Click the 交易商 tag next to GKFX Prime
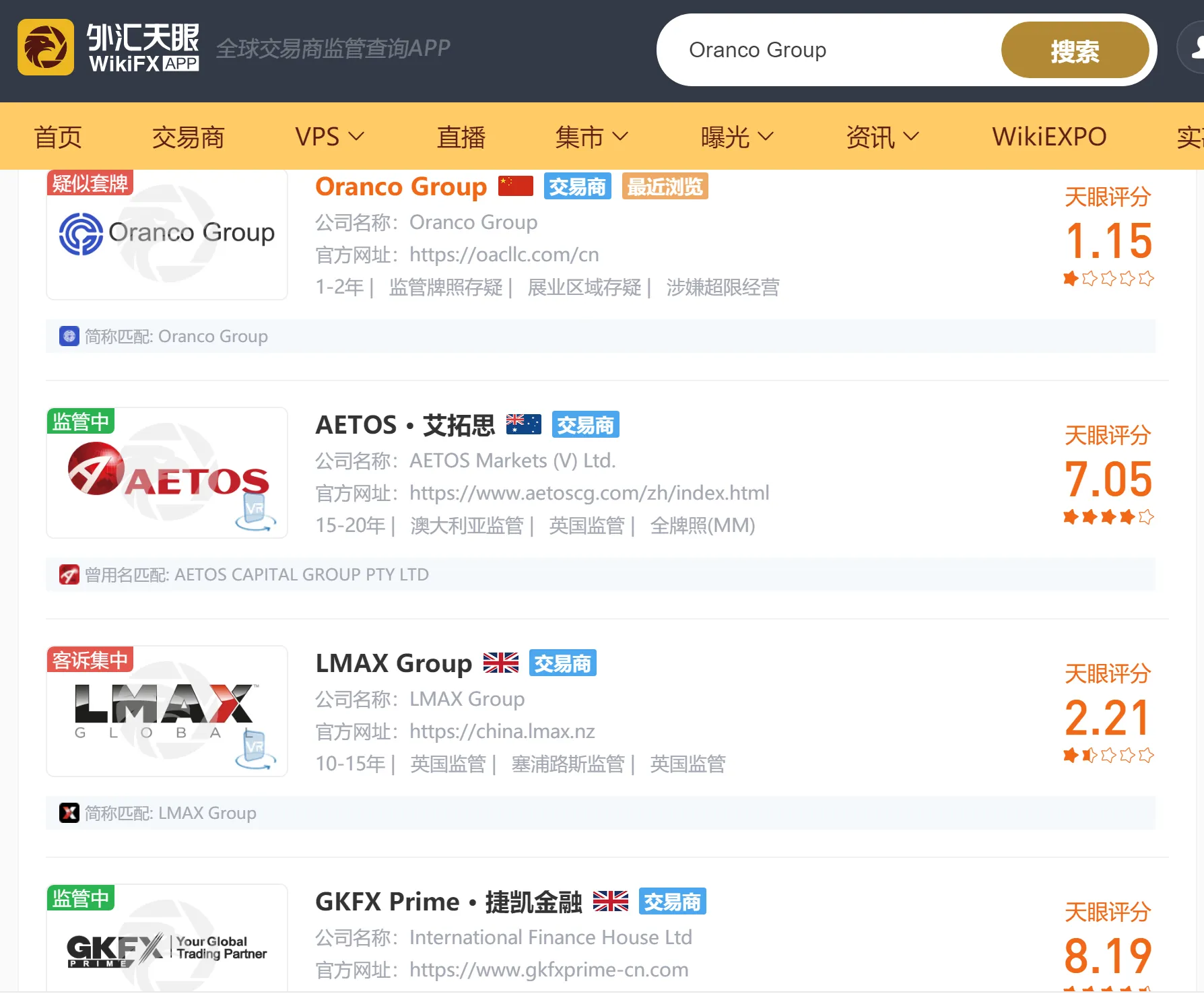The image size is (1204, 998). [x=672, y=902]
